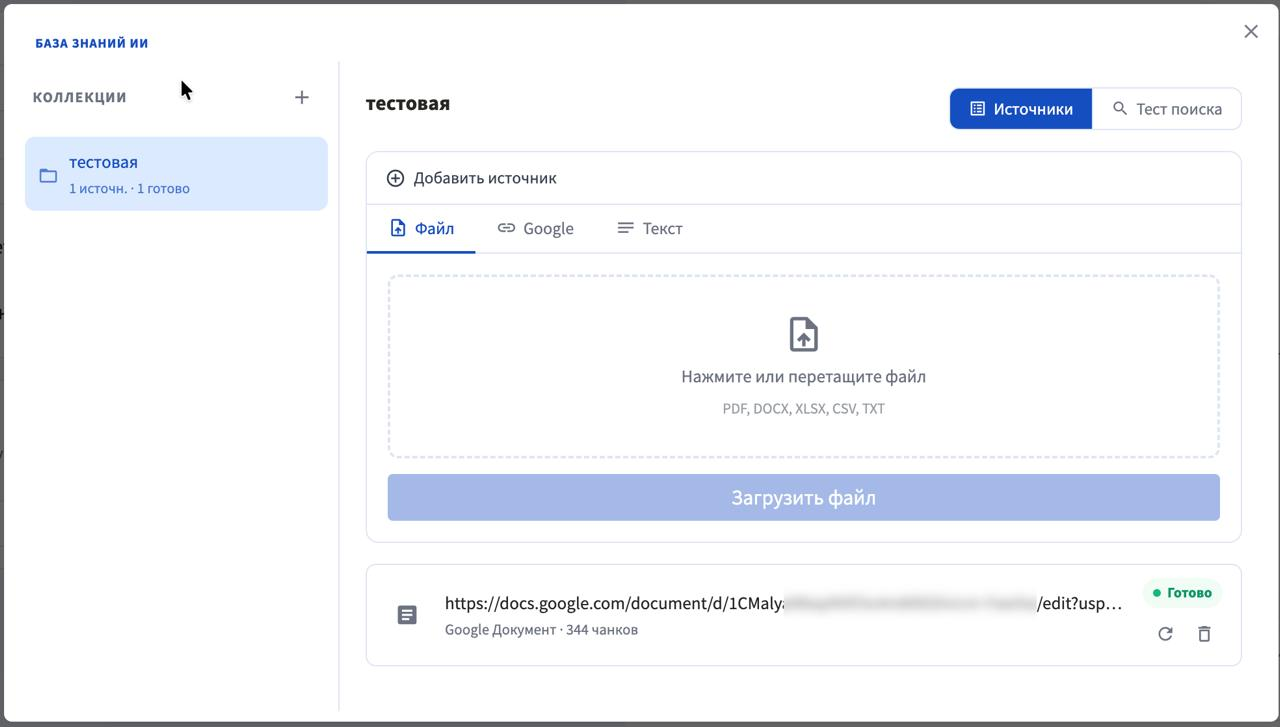
Task: Click the magnifier icon in Тест поиска
Action: [x=1120, y=109]
